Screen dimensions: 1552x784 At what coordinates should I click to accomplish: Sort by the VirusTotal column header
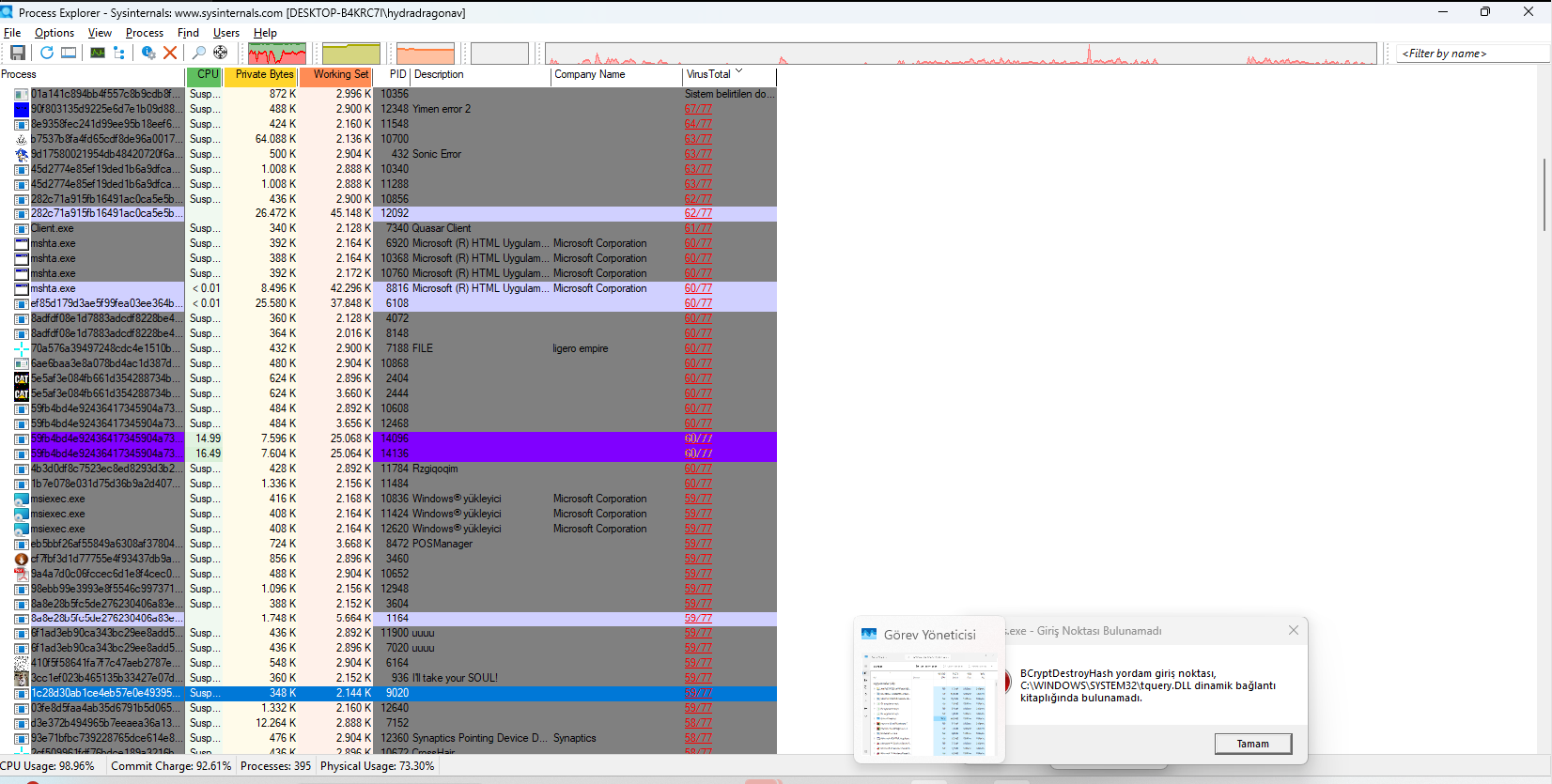(x=729, y=75)
